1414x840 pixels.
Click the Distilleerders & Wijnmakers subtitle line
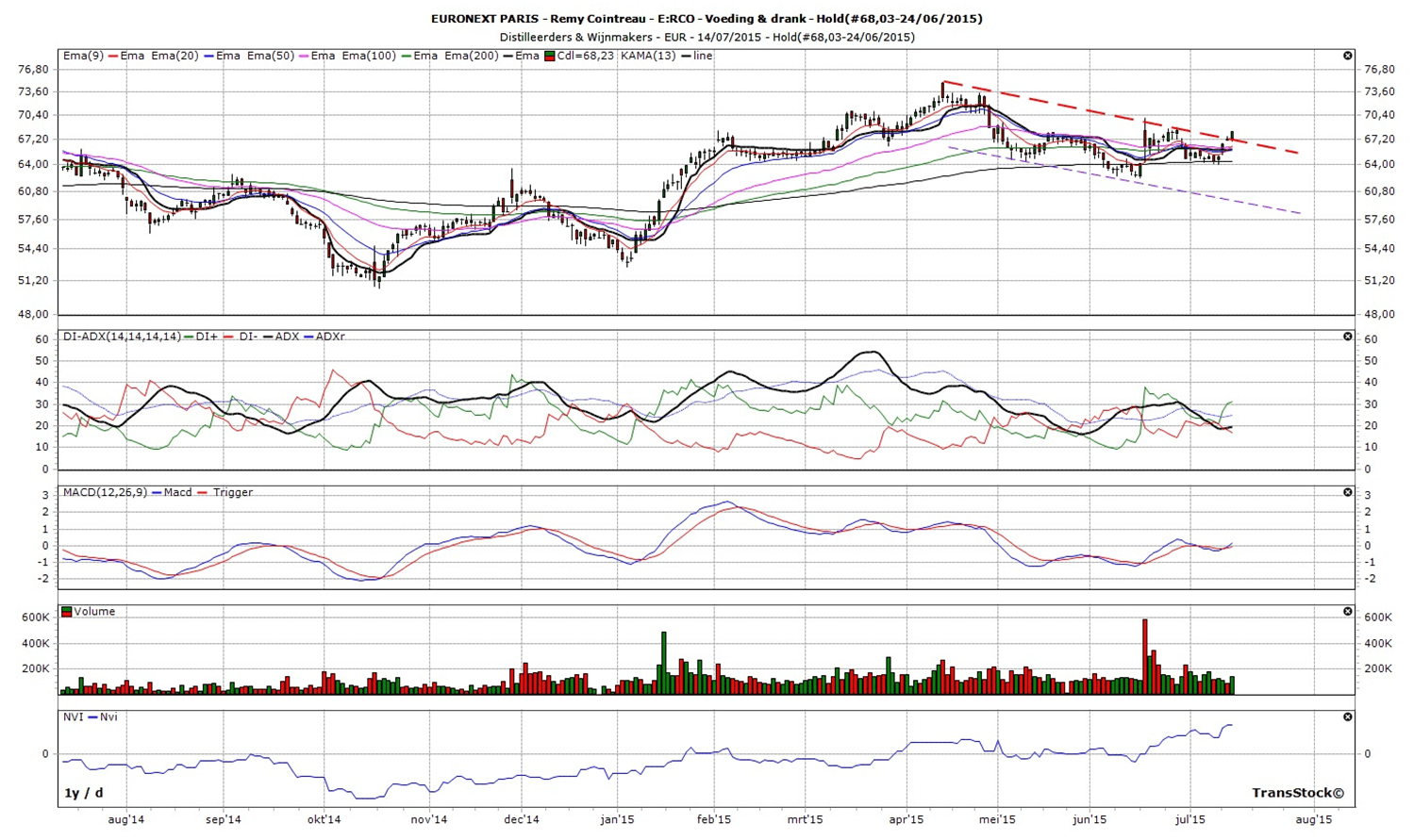[707, 38]
